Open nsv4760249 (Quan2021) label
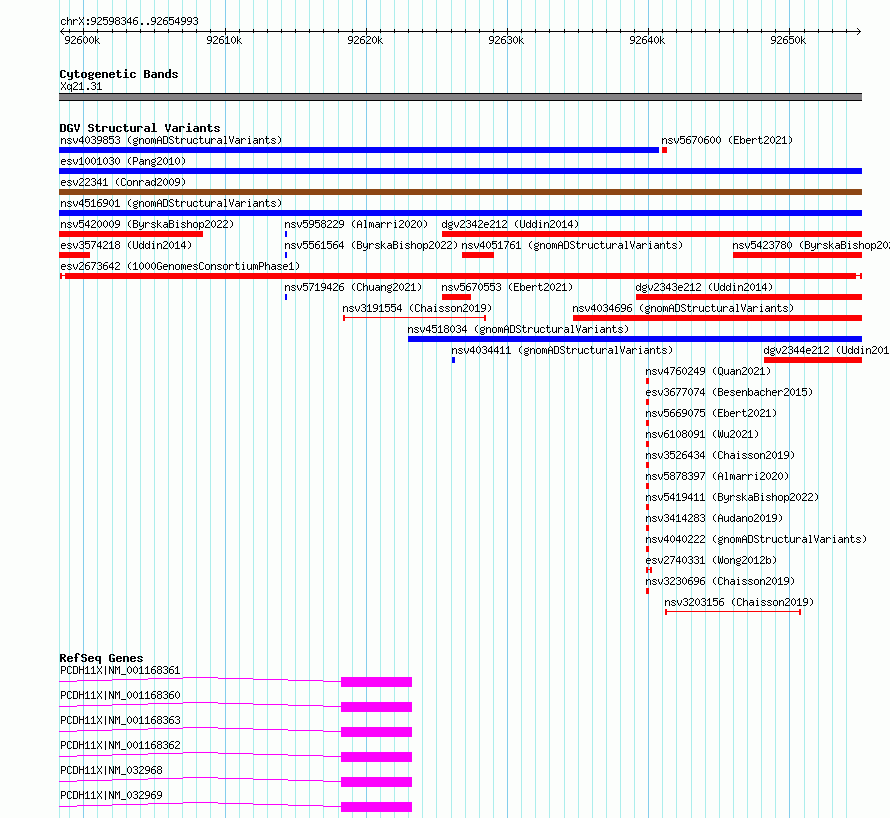 pos(708,371)
